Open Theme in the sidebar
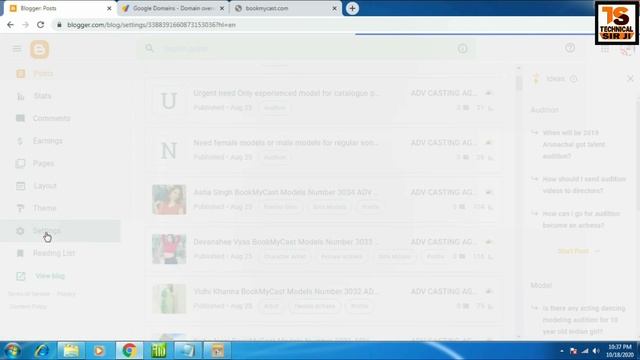Viewport: 640px width, 360px height. (44, 208)
